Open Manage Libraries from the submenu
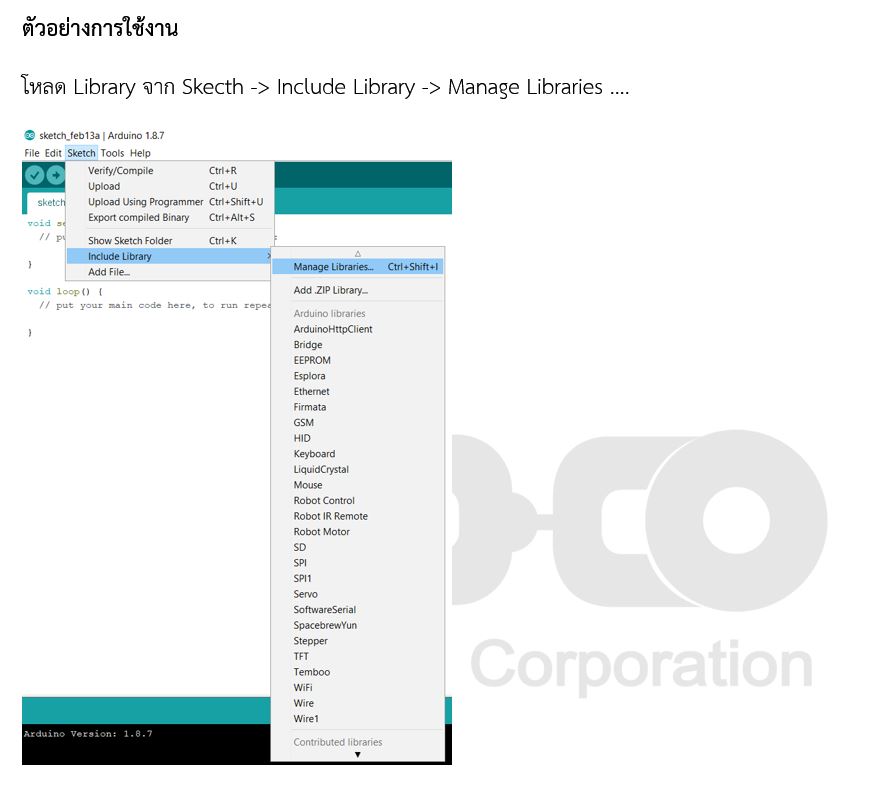This screenshot has height=786, width=873. 333,267
